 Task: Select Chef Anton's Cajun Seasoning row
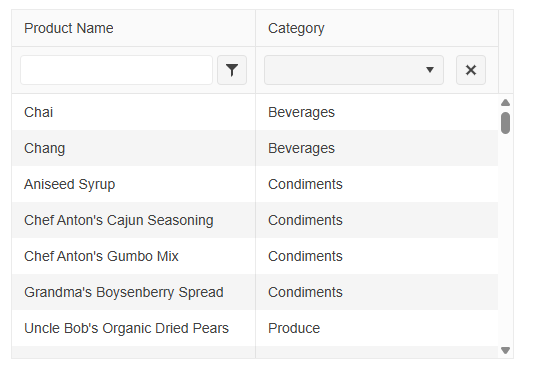pos(255,220)
